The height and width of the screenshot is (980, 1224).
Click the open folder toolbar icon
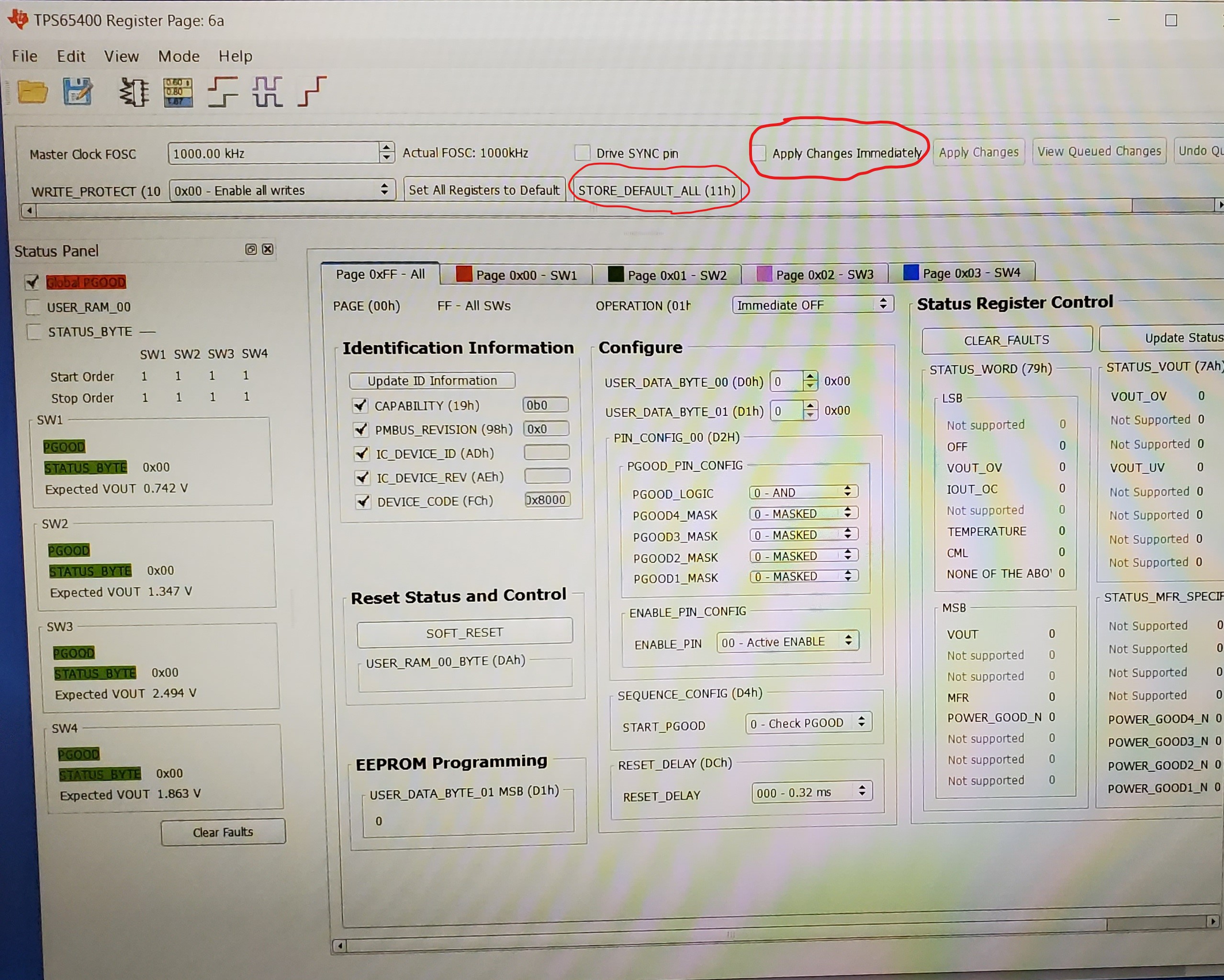tap(33, 92)
